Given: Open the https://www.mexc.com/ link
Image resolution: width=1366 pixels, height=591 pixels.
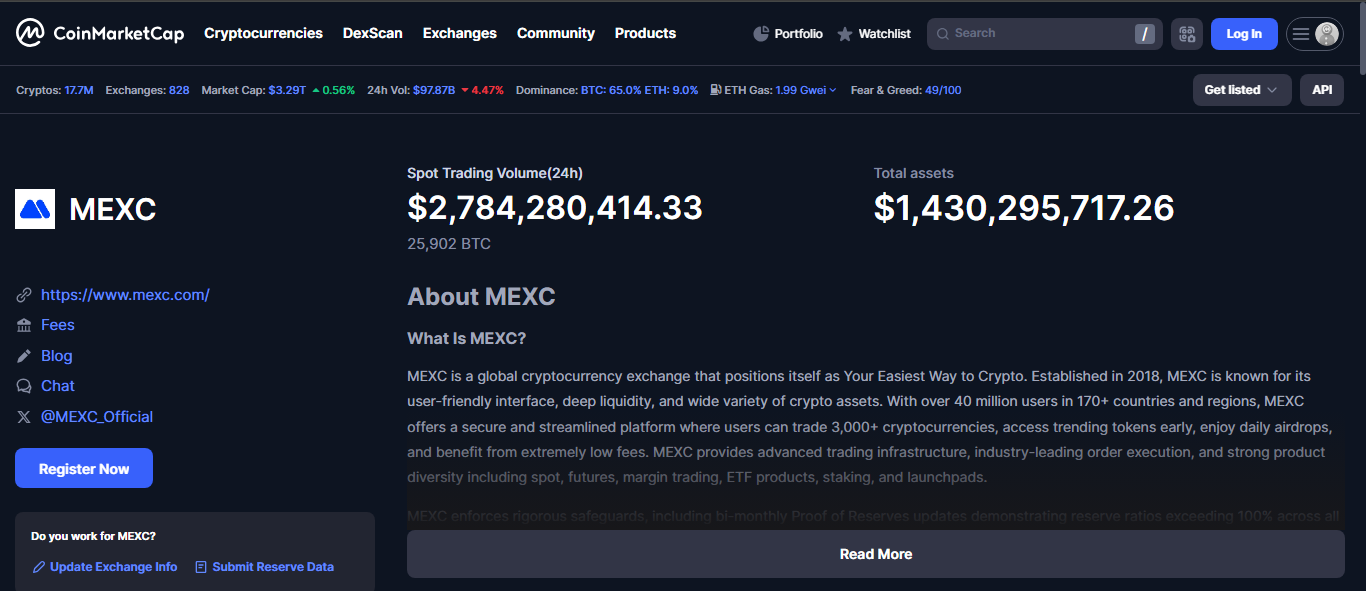Looking at the screenshot, I should 125,295.
